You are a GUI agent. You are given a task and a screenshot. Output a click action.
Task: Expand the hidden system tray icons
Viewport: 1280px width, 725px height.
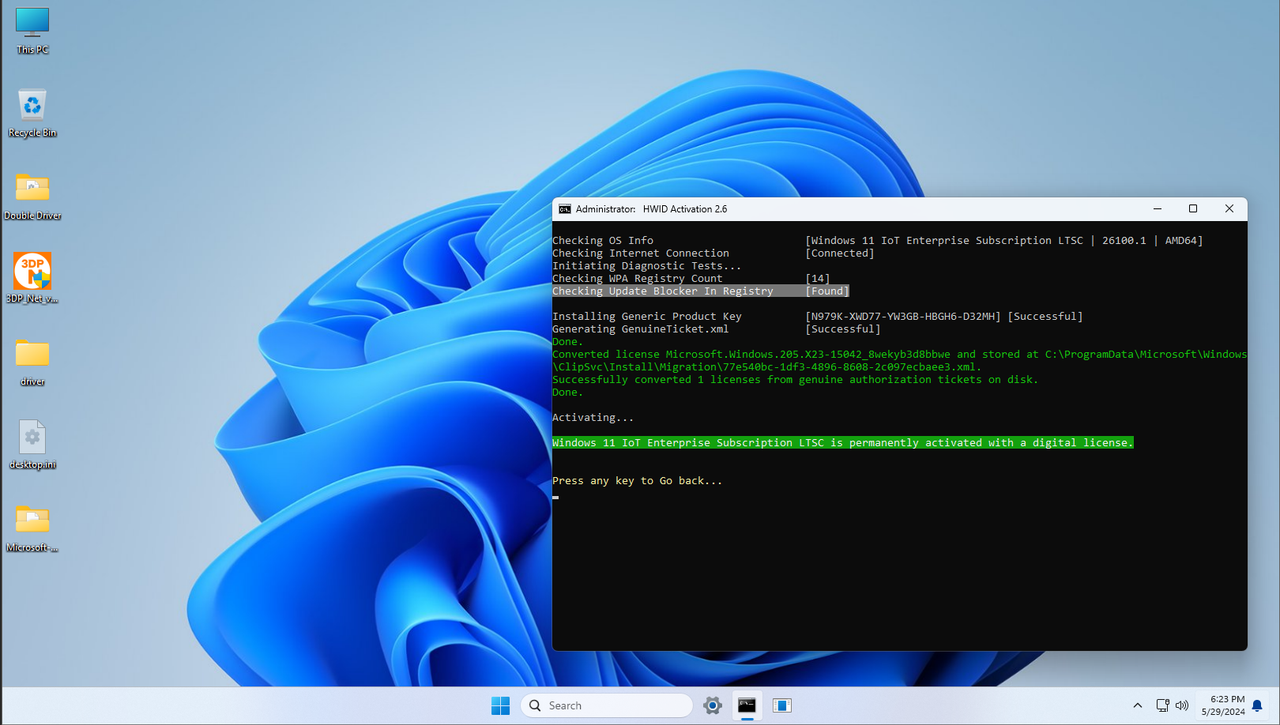[x=1137, y=705]
